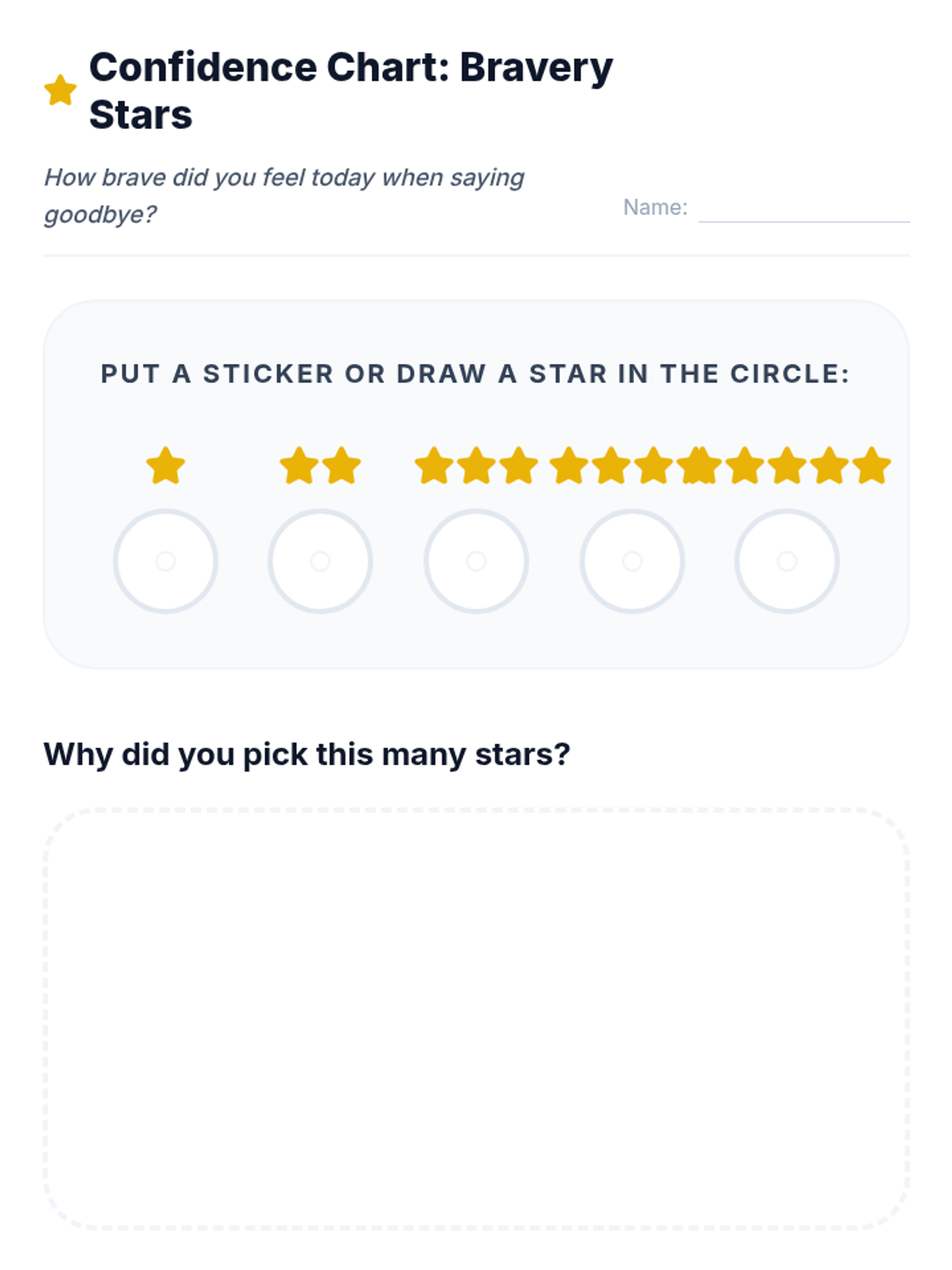
Task: Click the single star above first circle
Action: pyautogui.click(x=166, y=466)
